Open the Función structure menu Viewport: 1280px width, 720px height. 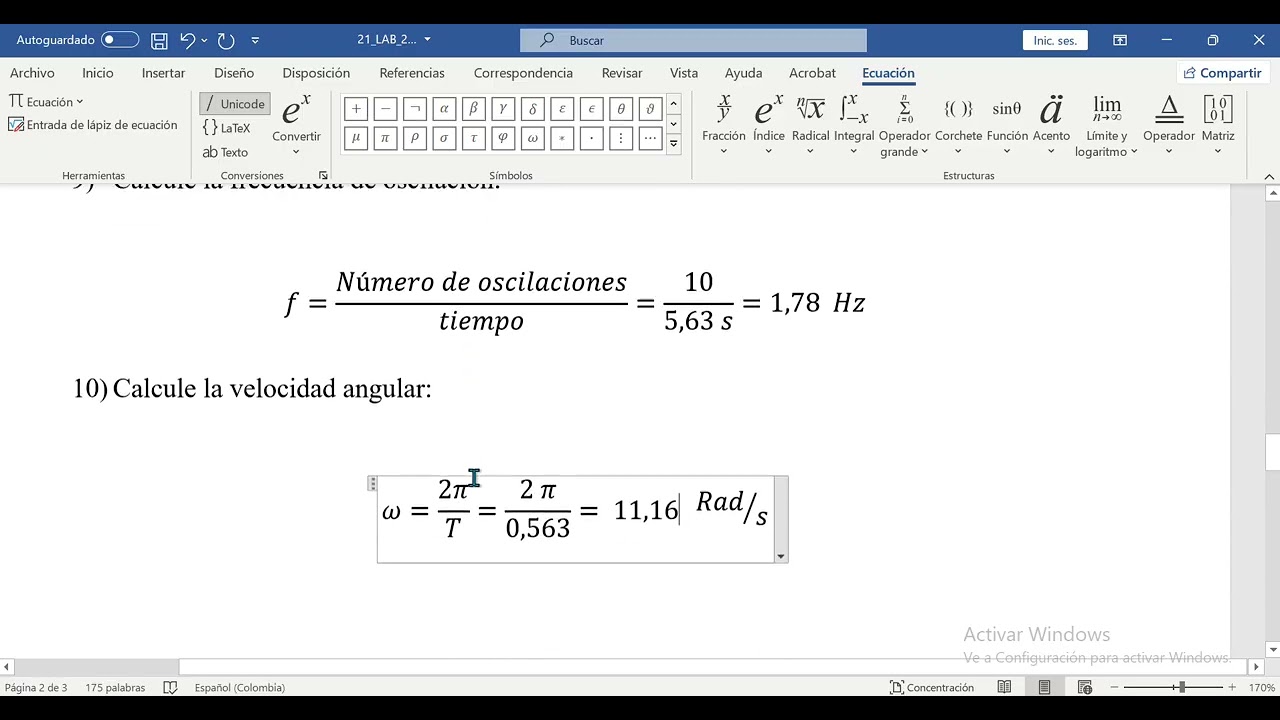pos(1007,125)
